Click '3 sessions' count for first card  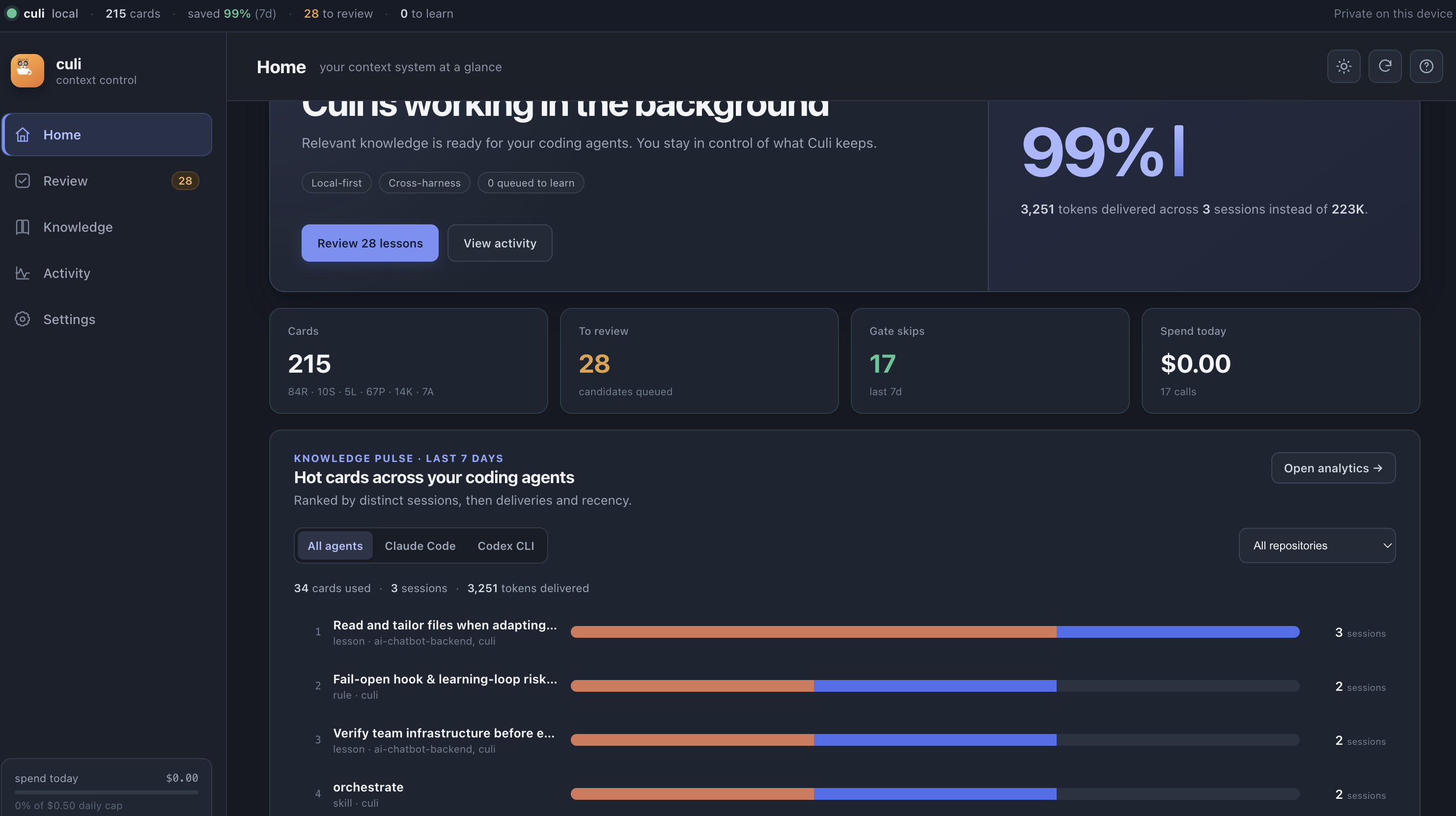point(1360,633)
